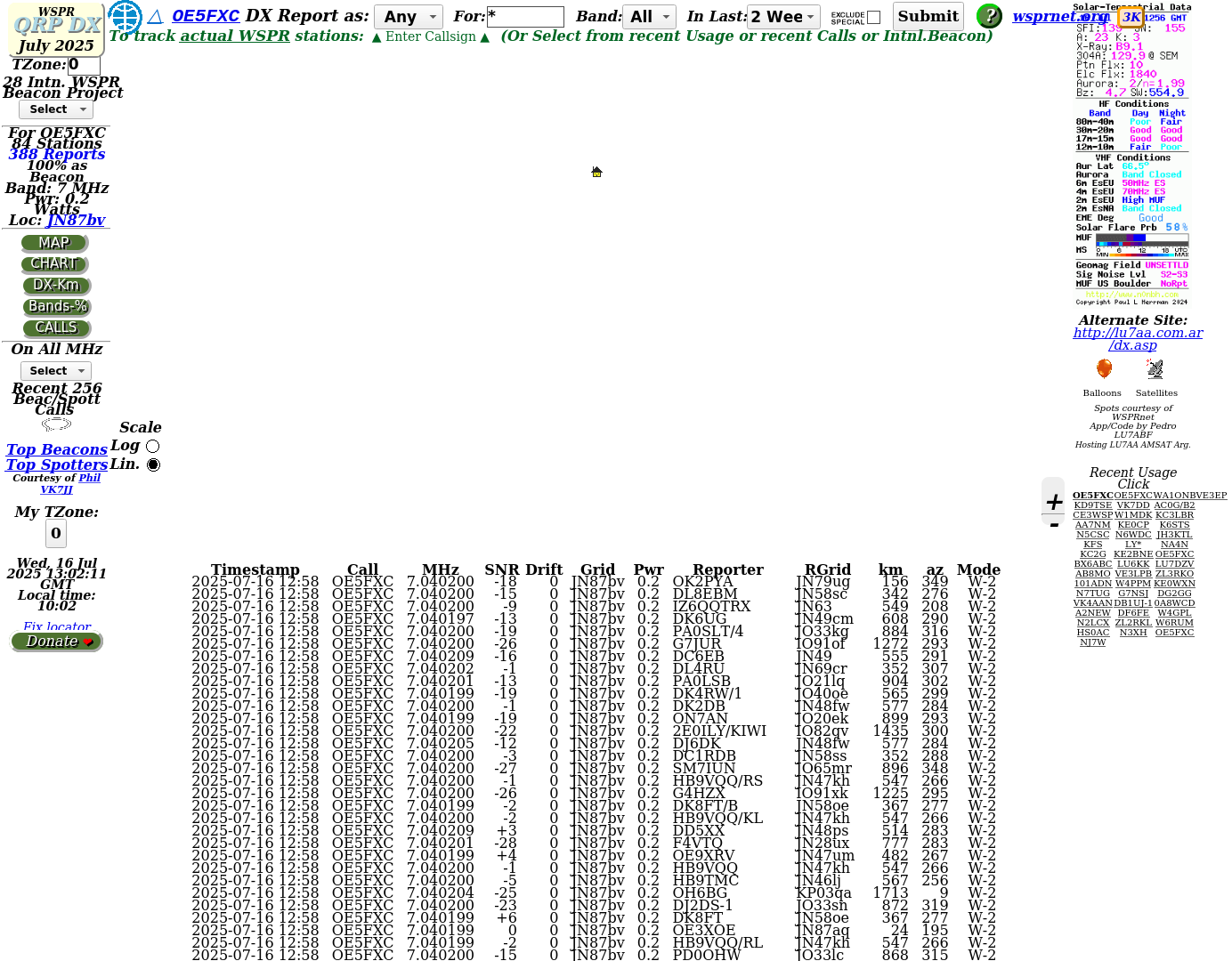Open the Balloons tracker icon
The height and width of the screenshot is (961, 1232).
point(1104,369)
